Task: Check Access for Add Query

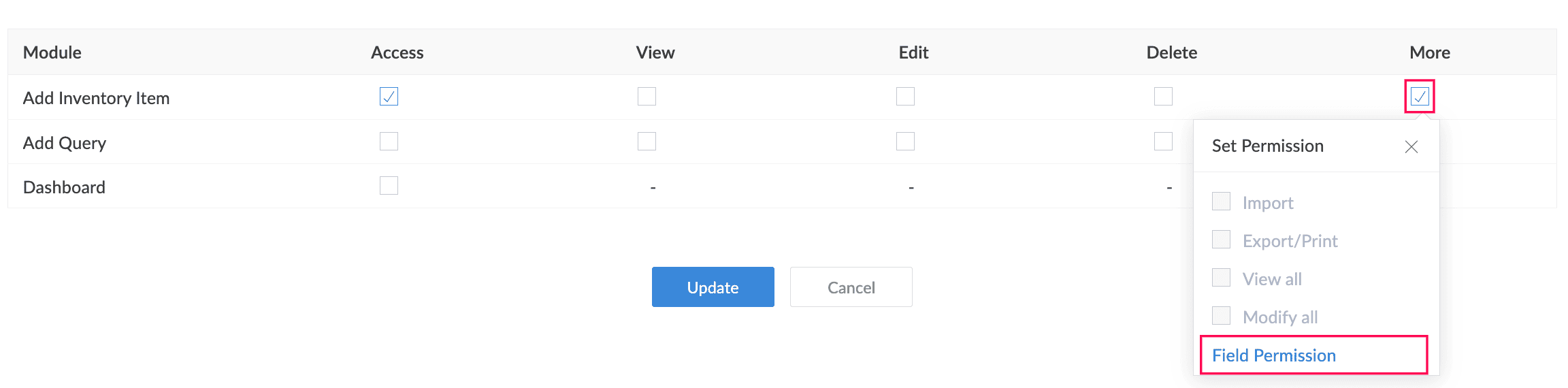Action: [x=389, y=142]
